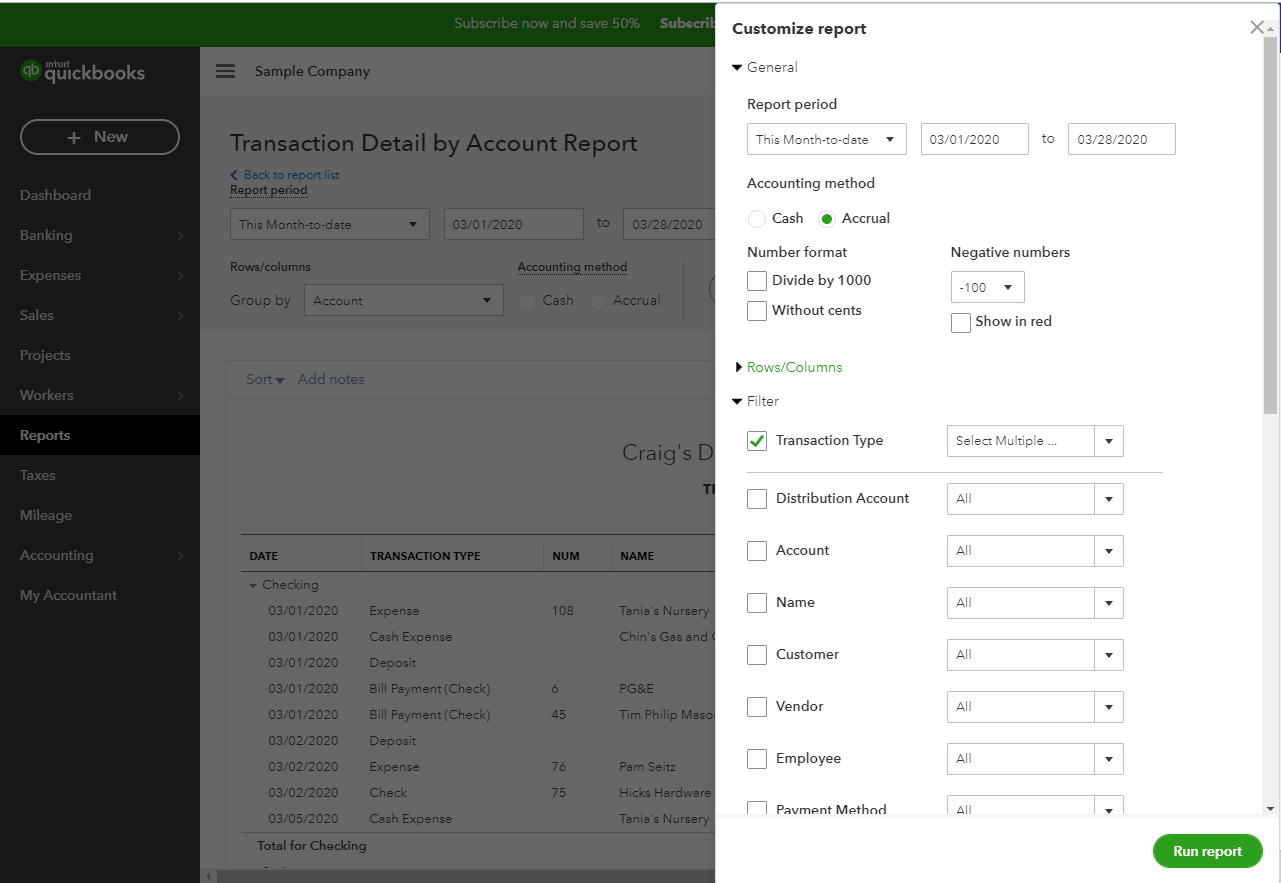The height and width of the screenshot is (883, 1281).
Task: Click Hicks Hardware check row
Action: pyautogui.click(x=480, y=793)
